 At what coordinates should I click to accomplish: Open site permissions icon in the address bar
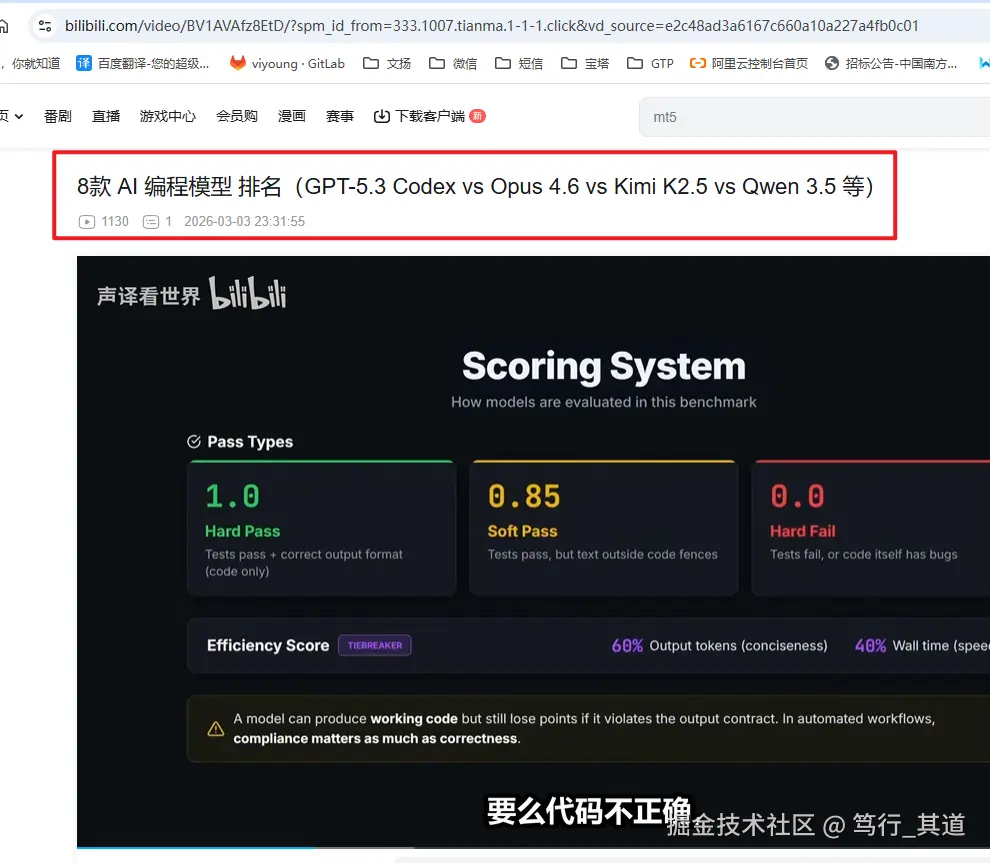(45, 28)
